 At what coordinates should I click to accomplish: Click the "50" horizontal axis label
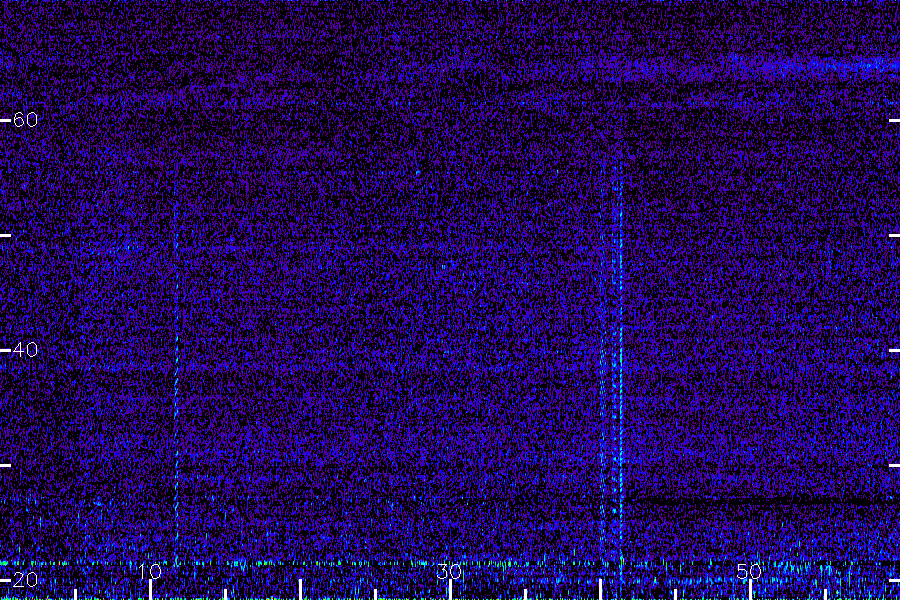(749, 571)
